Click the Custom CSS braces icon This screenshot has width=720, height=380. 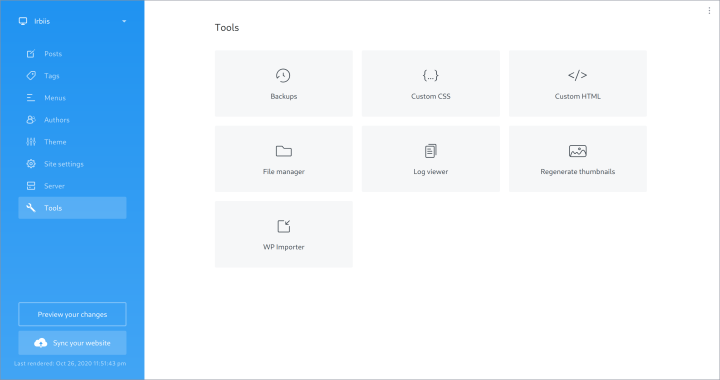pyautogui.click(x=430, y=75)
